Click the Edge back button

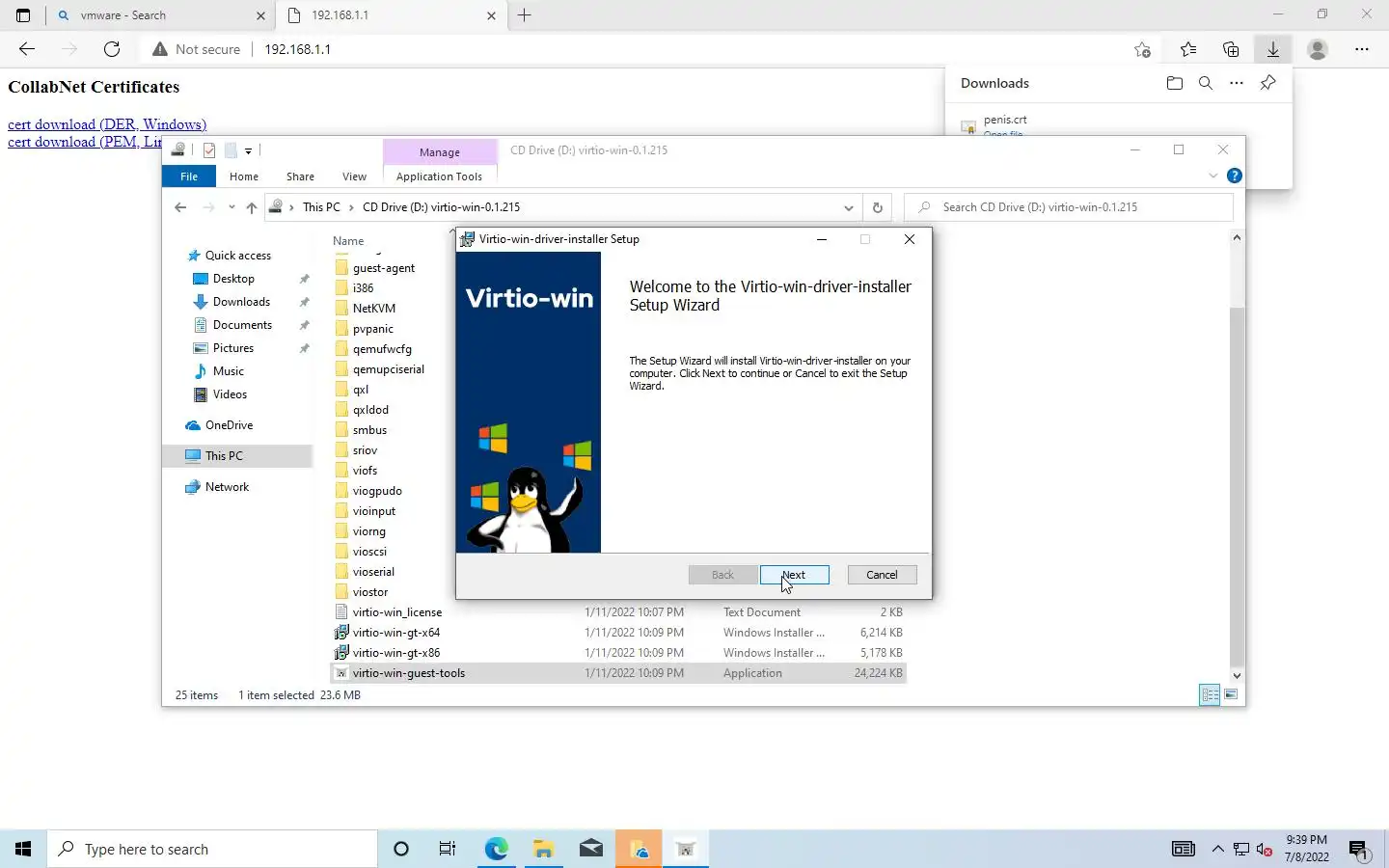point(27,49)
